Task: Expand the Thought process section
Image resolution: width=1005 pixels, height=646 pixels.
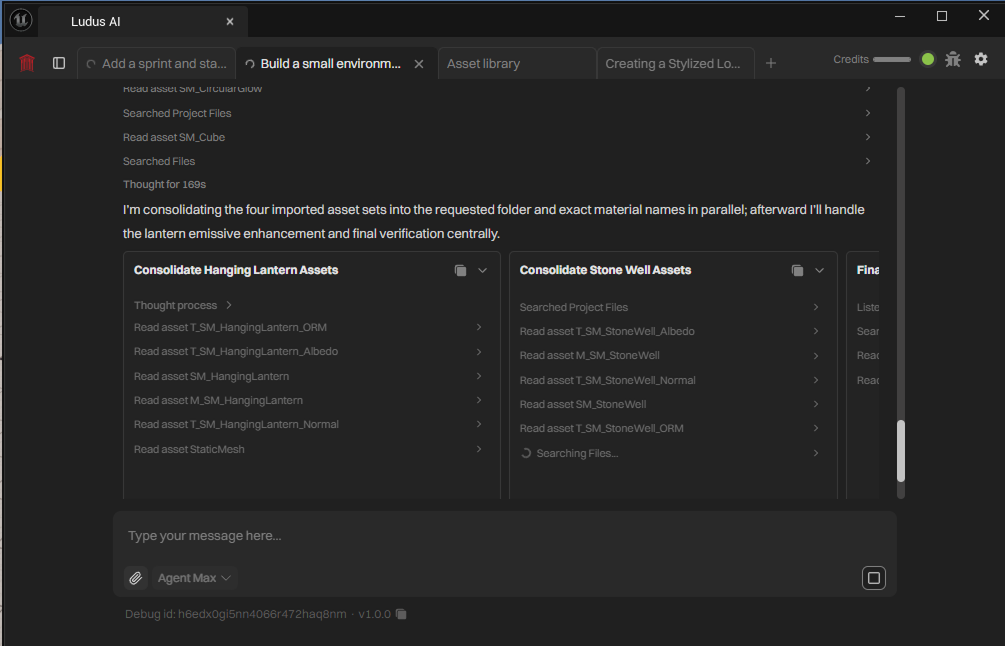Action: click(x=183, y=305)
